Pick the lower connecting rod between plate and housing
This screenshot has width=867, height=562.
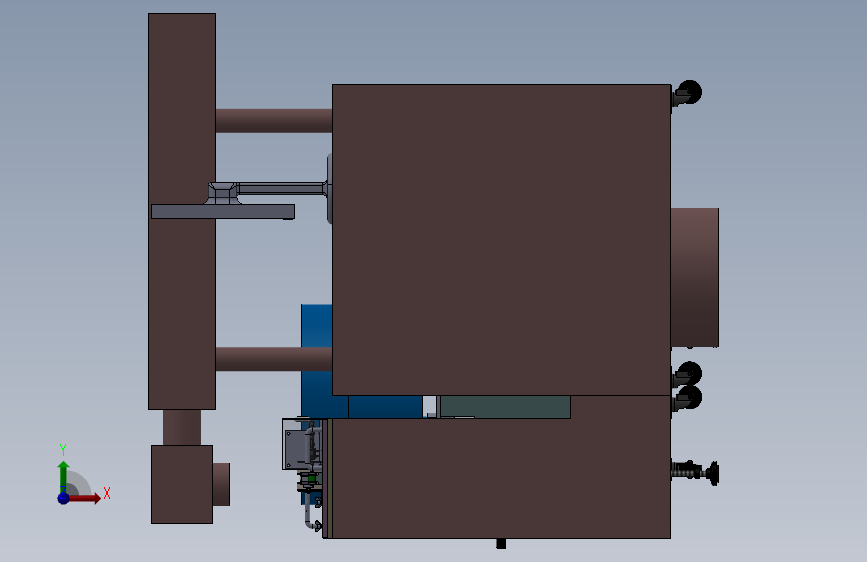[274, 358]
